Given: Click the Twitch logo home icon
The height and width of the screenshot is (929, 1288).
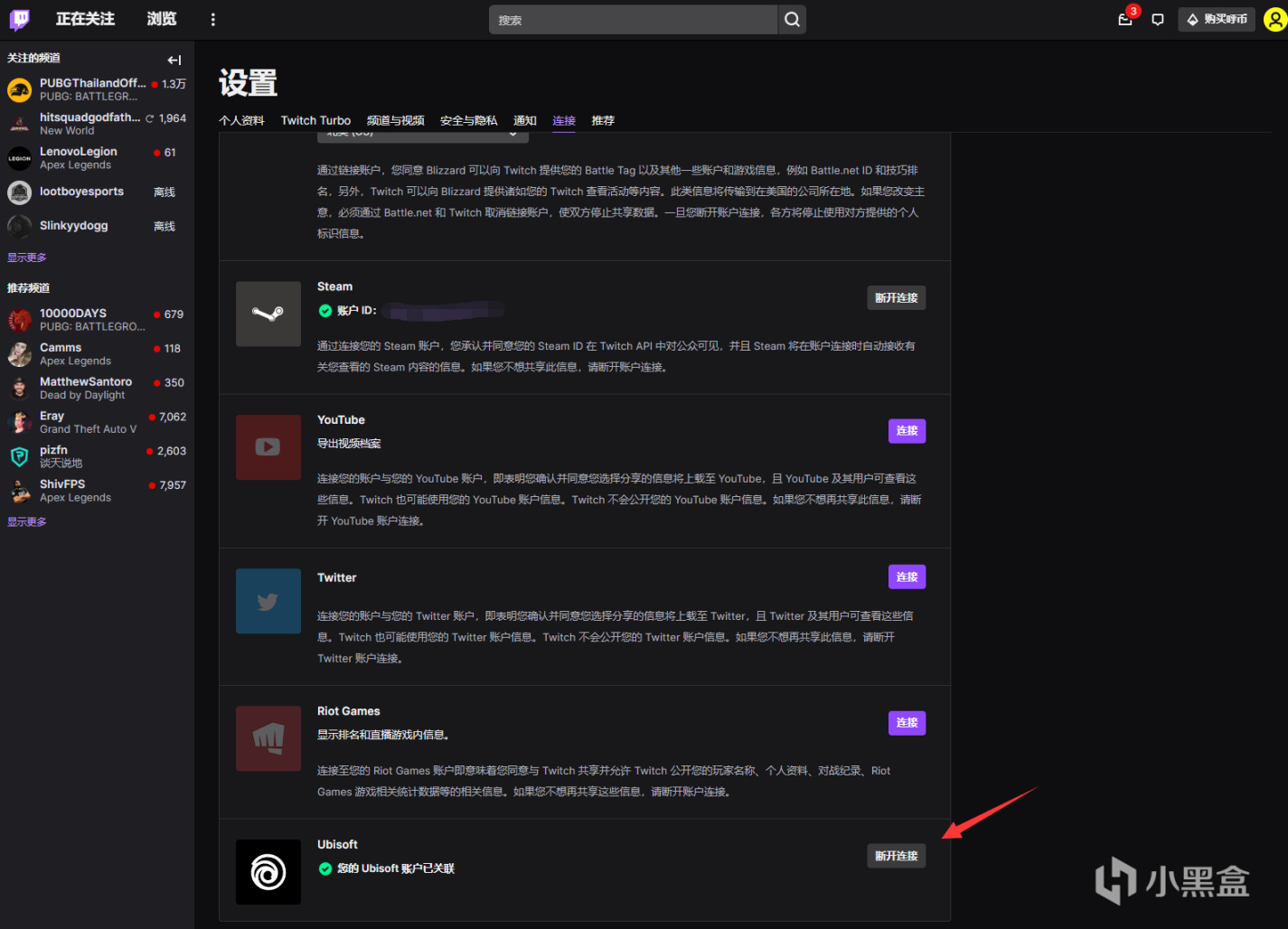Looking at the screenshot, I should 19,19.
